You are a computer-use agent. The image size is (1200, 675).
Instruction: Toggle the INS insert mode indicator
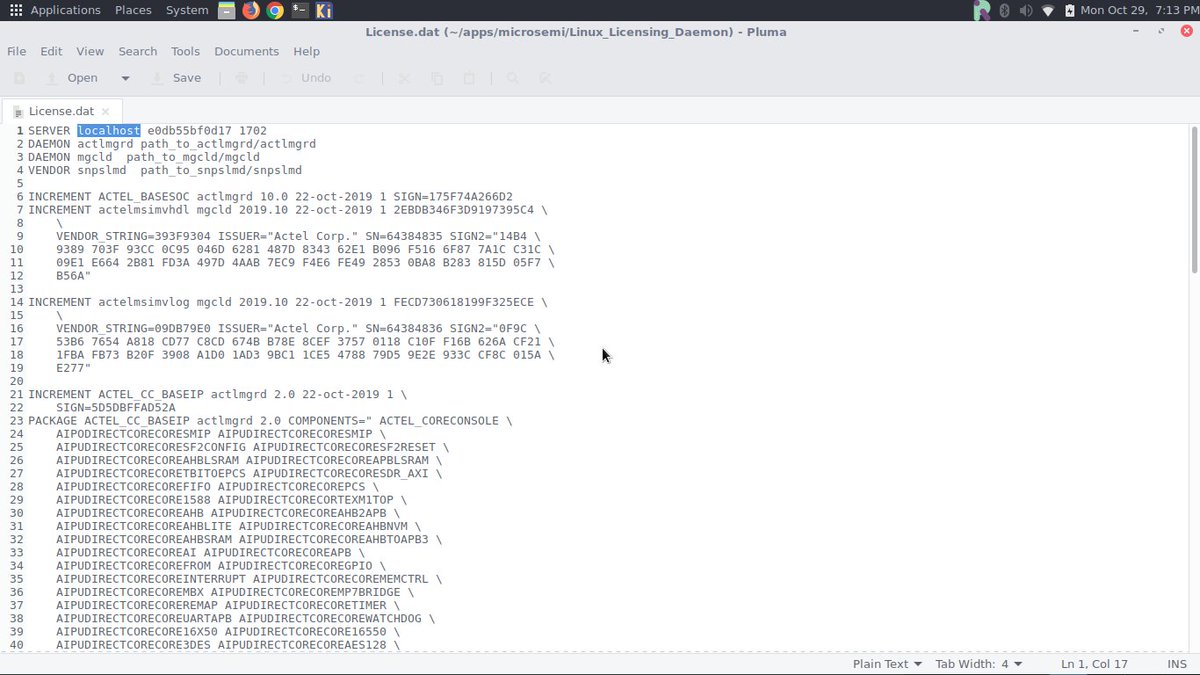1177,664
